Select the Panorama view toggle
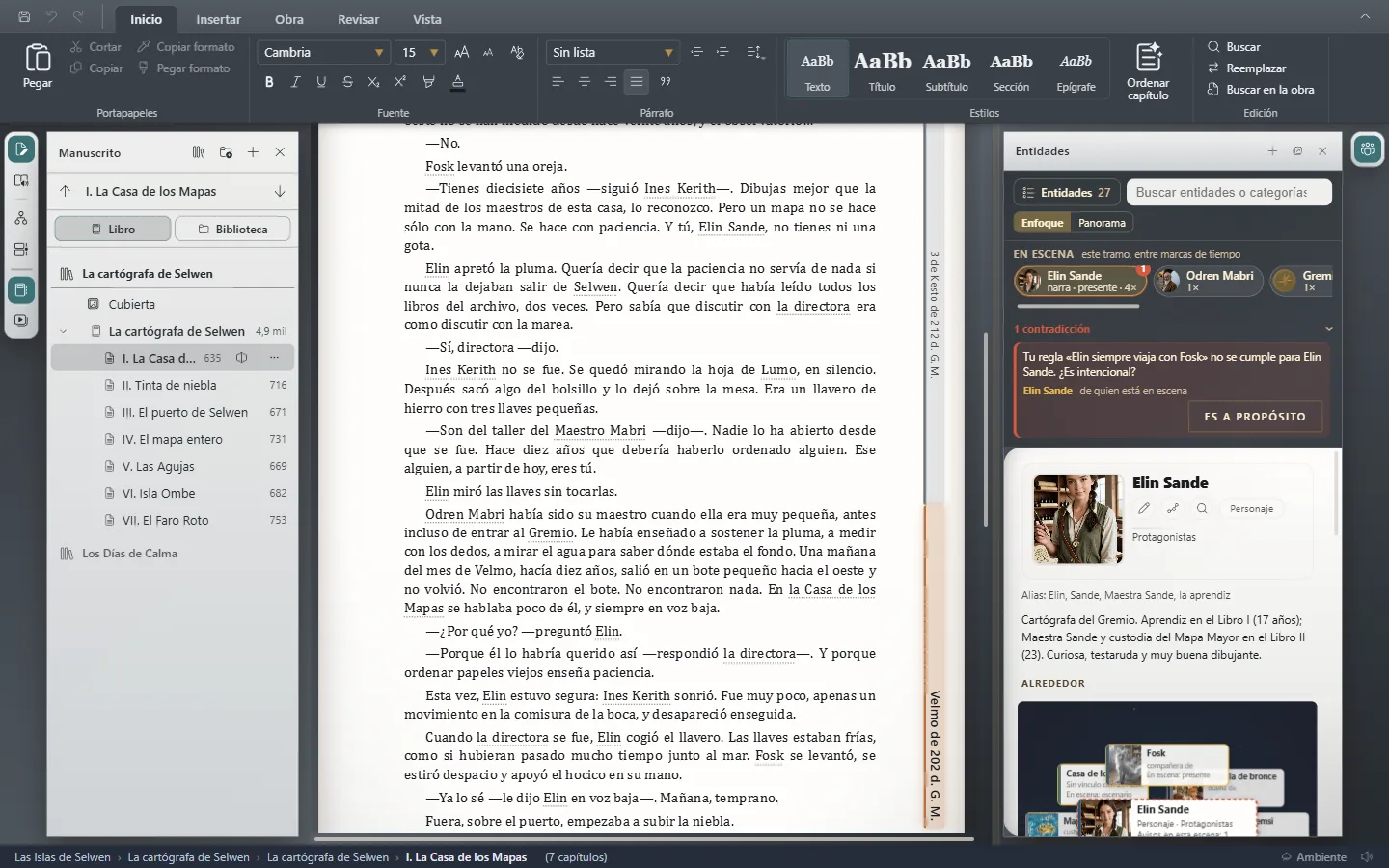The width and height of the screenshot is (1389, 868). click(1102, 223)
